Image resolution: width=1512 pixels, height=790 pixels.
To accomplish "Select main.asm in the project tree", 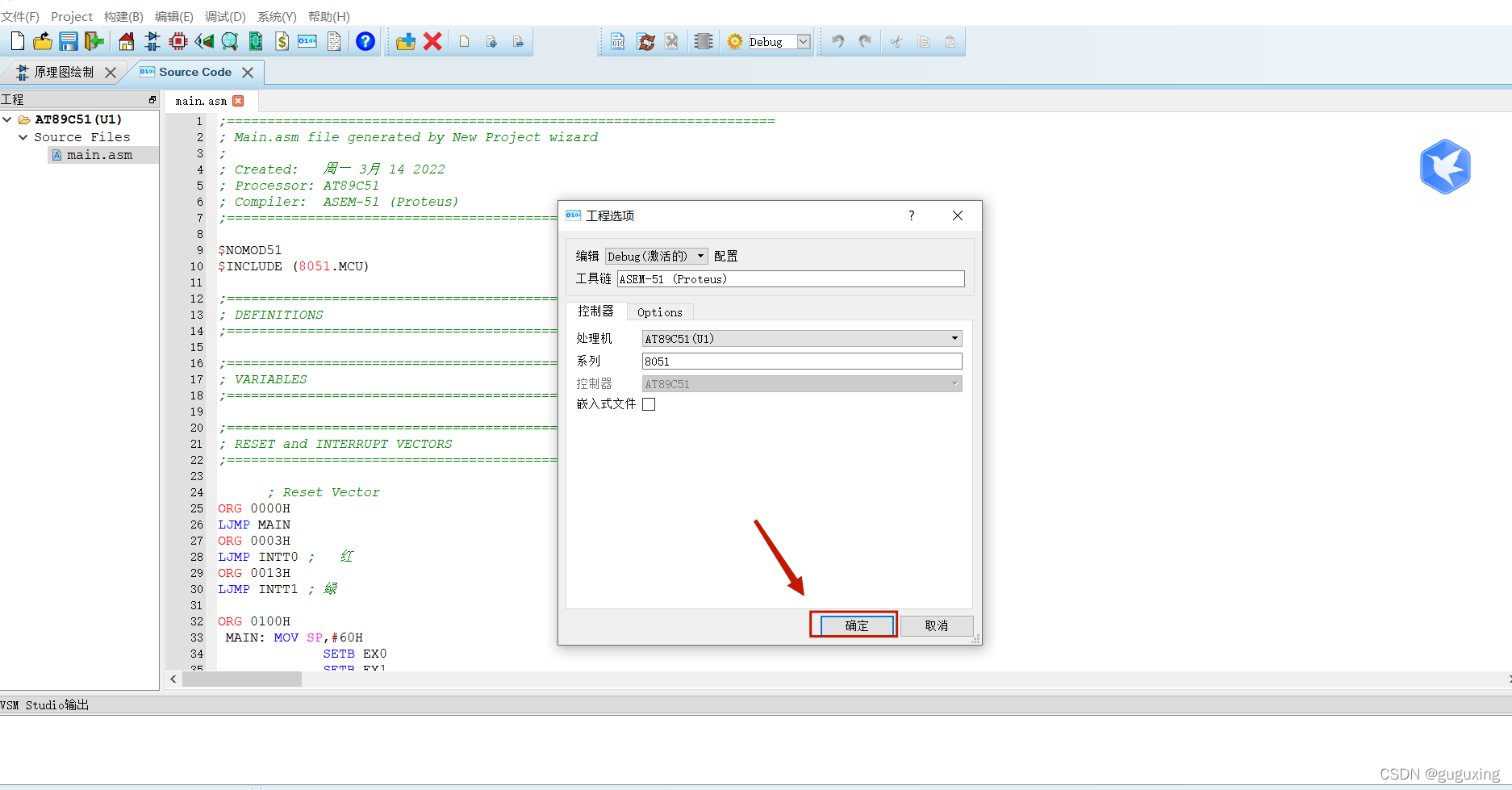I will 100,155.
